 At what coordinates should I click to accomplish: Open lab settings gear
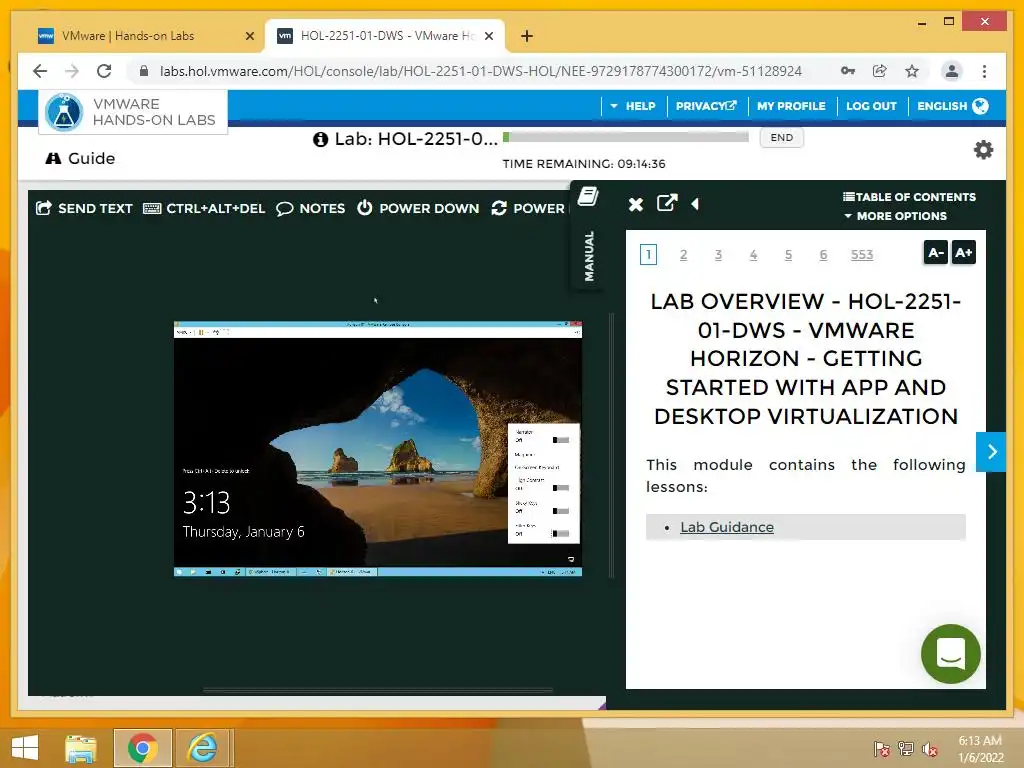click(983, 150)
